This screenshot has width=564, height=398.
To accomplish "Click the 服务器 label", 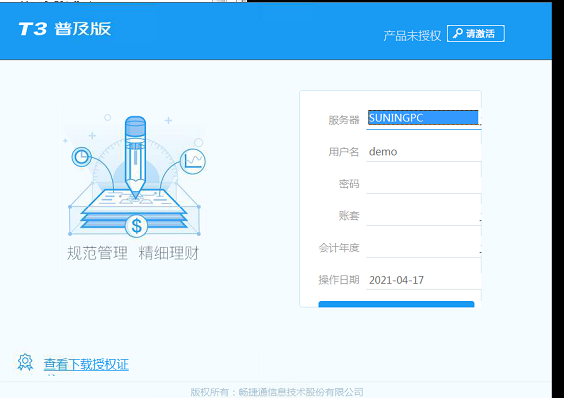I will (x=344, y=120).
